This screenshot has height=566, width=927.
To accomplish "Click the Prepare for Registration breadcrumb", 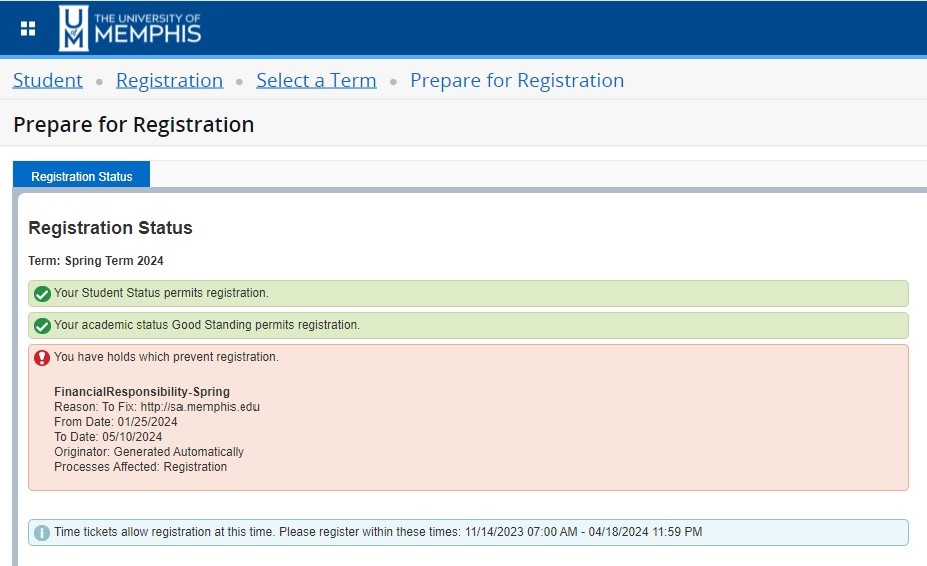I will coord(517,81).
